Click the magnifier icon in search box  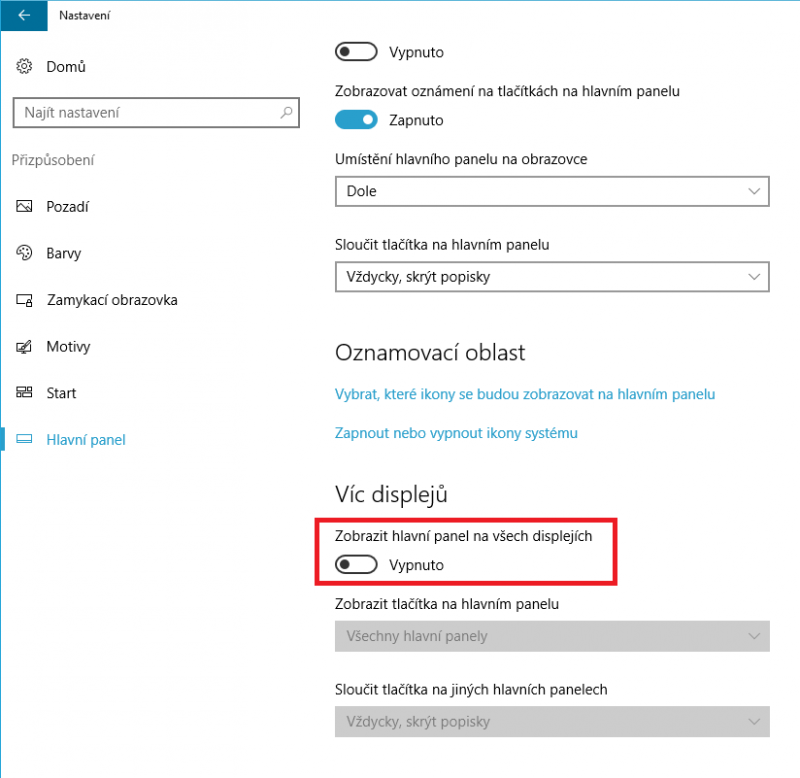pyautogui.click(x=286, y=112)
